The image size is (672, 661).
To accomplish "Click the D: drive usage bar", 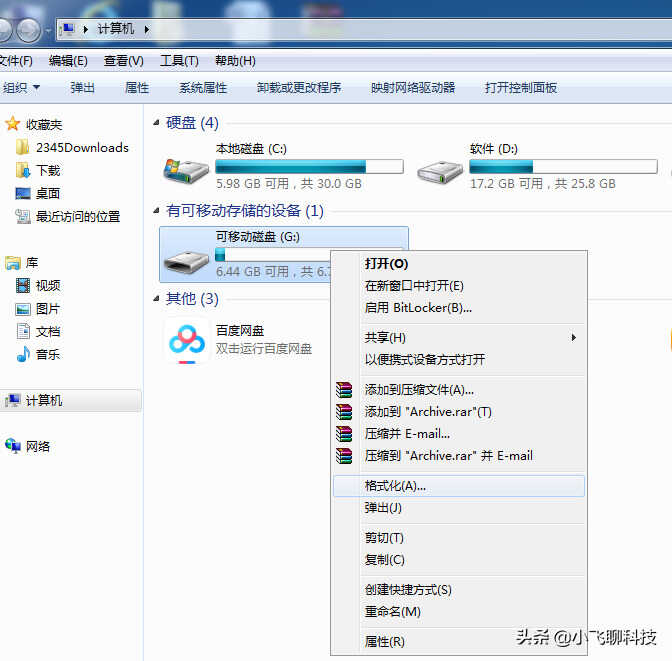I will point(563,166).
